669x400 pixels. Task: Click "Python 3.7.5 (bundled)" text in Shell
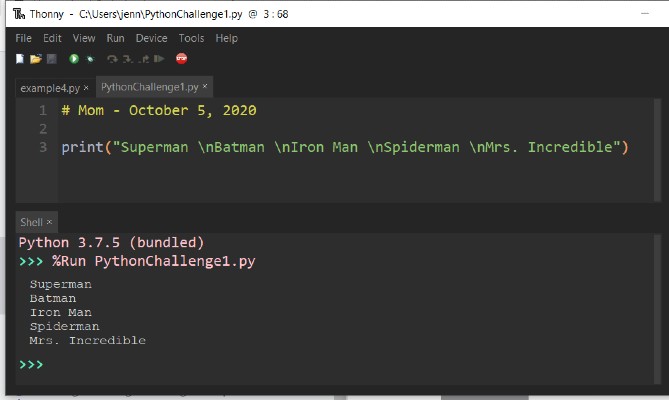point(111,243)
